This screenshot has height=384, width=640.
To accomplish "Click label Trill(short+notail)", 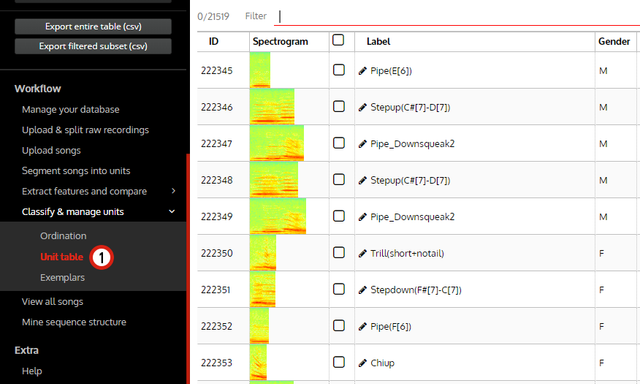I will (407, 253).
